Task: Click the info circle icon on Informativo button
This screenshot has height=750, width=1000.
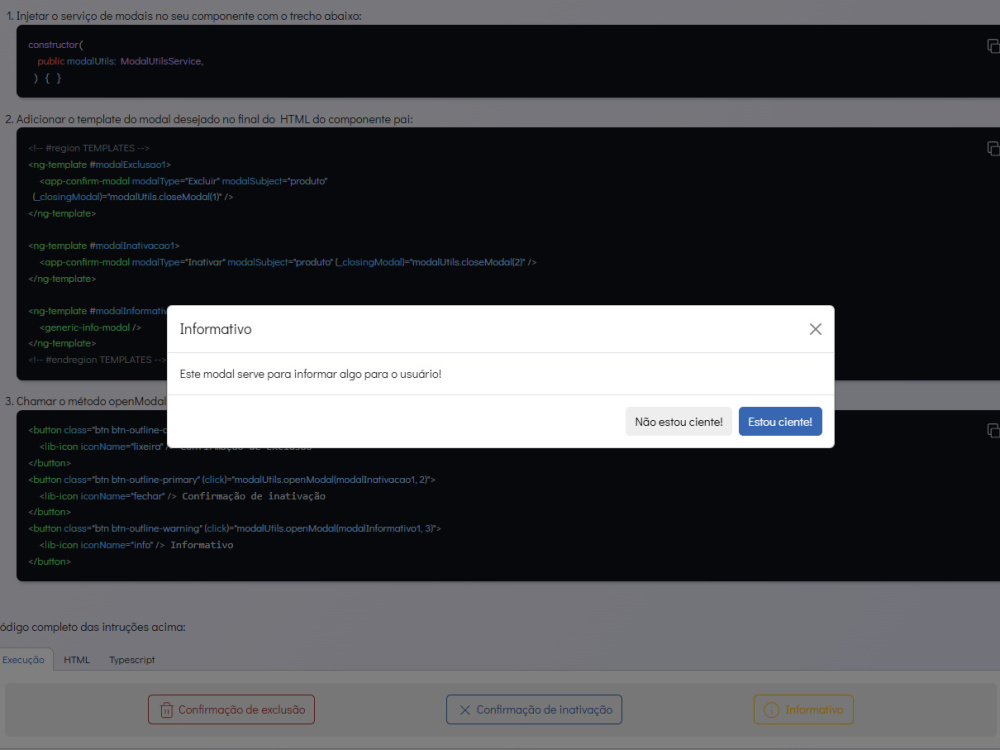Action: (771, 710)
